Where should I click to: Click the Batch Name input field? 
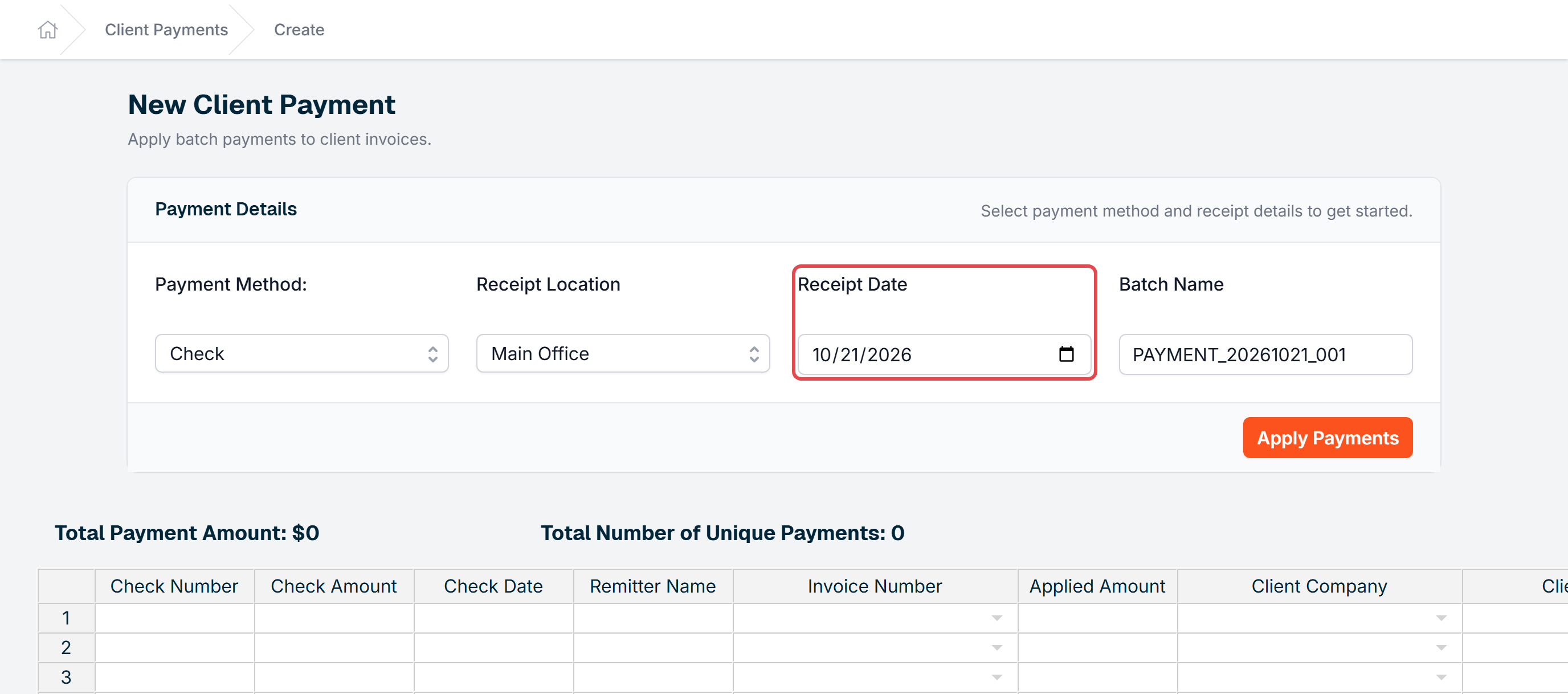1265,354
